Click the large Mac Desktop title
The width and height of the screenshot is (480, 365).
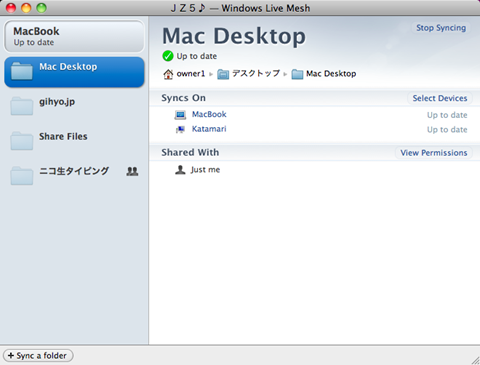point(234,36)
